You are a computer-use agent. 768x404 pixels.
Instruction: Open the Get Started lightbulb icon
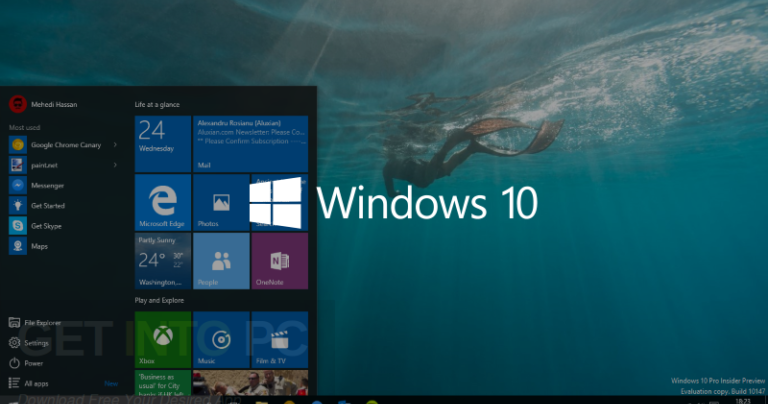18,206
